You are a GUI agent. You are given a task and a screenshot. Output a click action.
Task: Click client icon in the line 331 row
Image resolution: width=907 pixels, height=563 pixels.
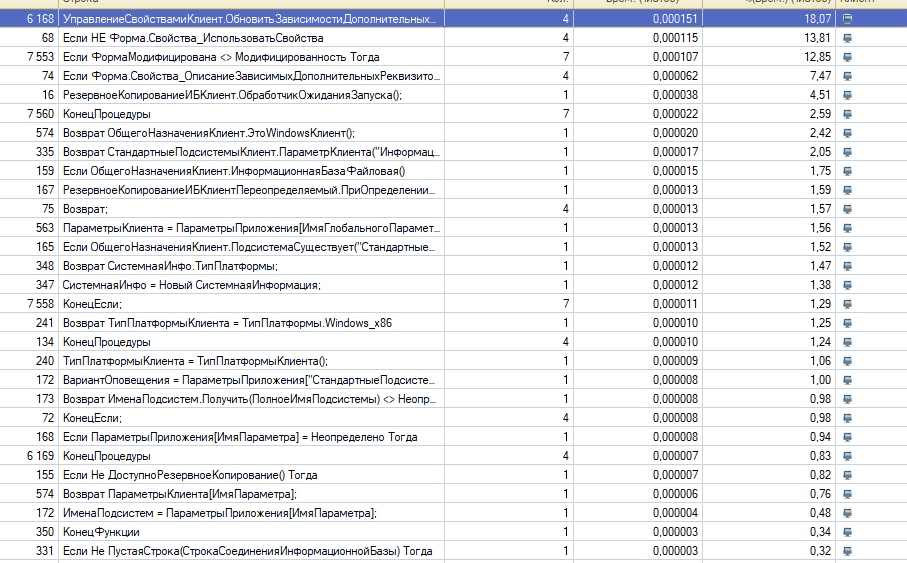click(x=848, y=551)
